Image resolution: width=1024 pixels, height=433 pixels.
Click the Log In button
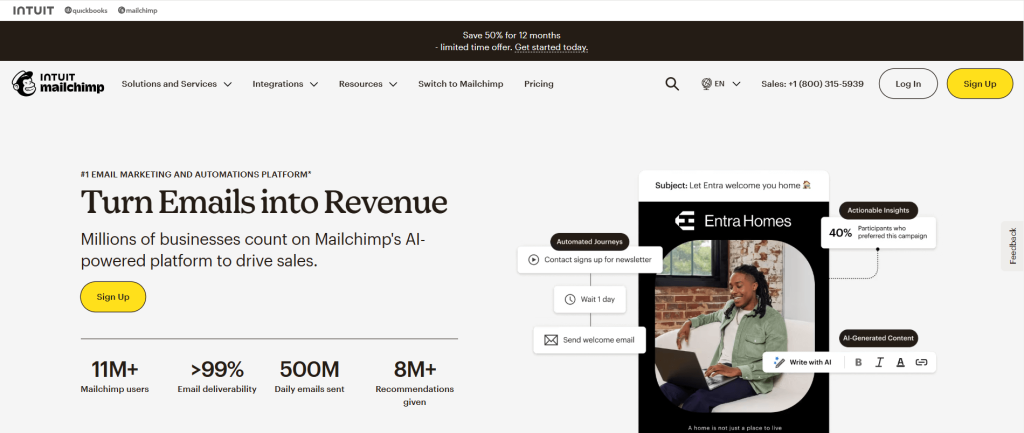pos(908,84)
